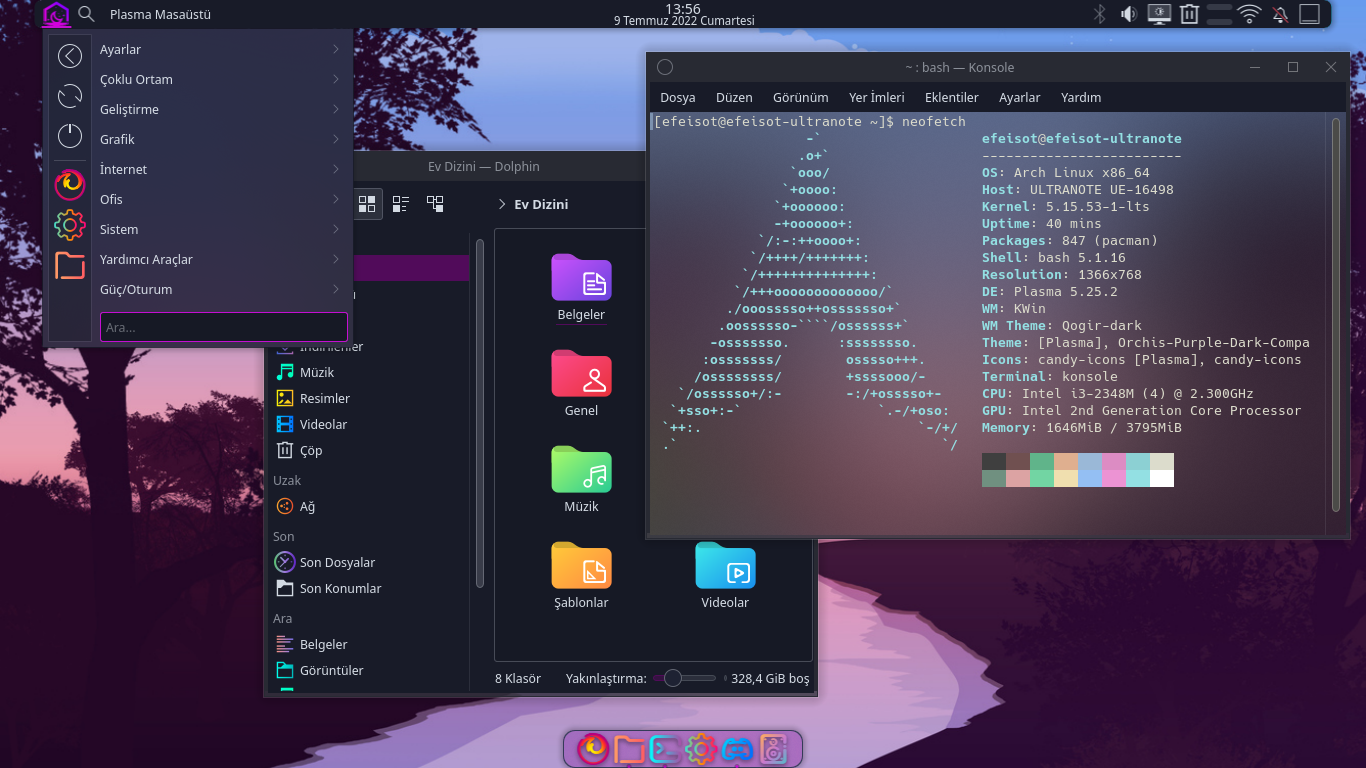Screen dimensions: 1366x768
Task: Open the file manager in the dock
Action: pyautogui.click(x=629, y=748)
